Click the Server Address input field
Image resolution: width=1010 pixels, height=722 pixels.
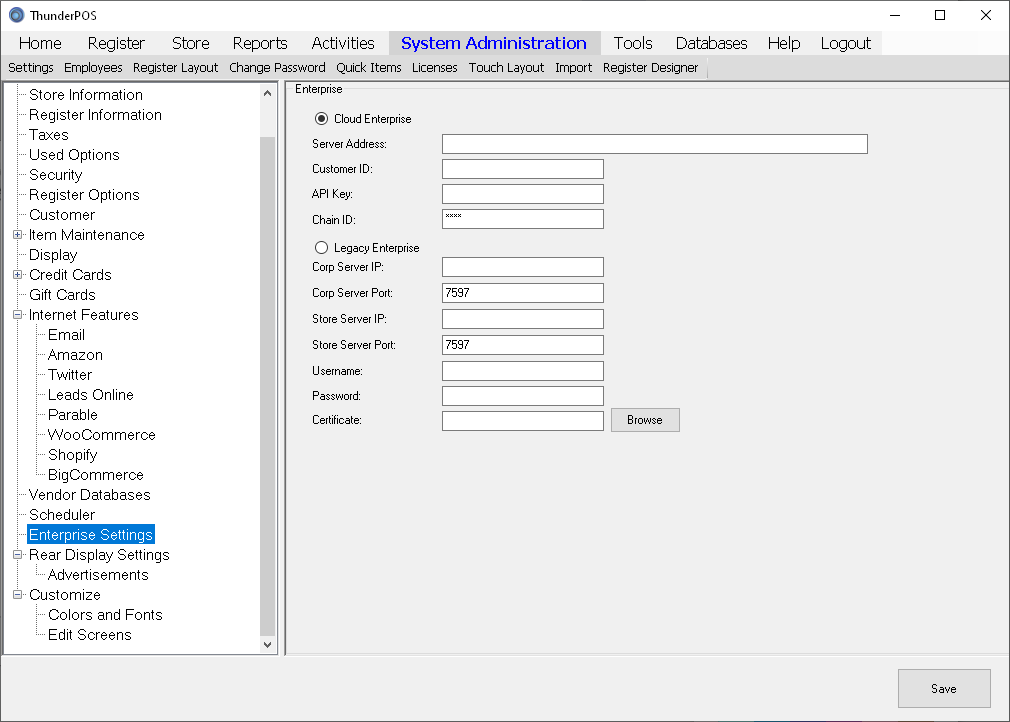pyautogui.click(x=654, y=144)
